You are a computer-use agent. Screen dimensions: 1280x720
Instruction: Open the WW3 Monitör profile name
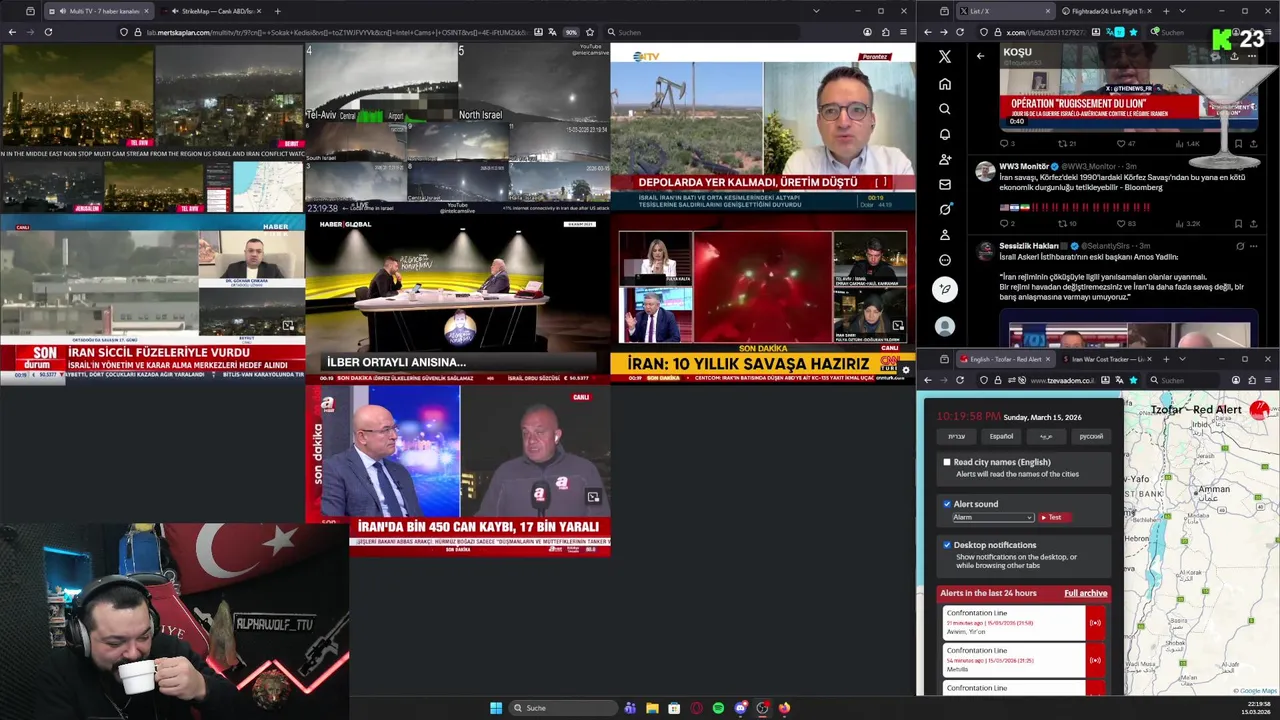coord(1024,166)
